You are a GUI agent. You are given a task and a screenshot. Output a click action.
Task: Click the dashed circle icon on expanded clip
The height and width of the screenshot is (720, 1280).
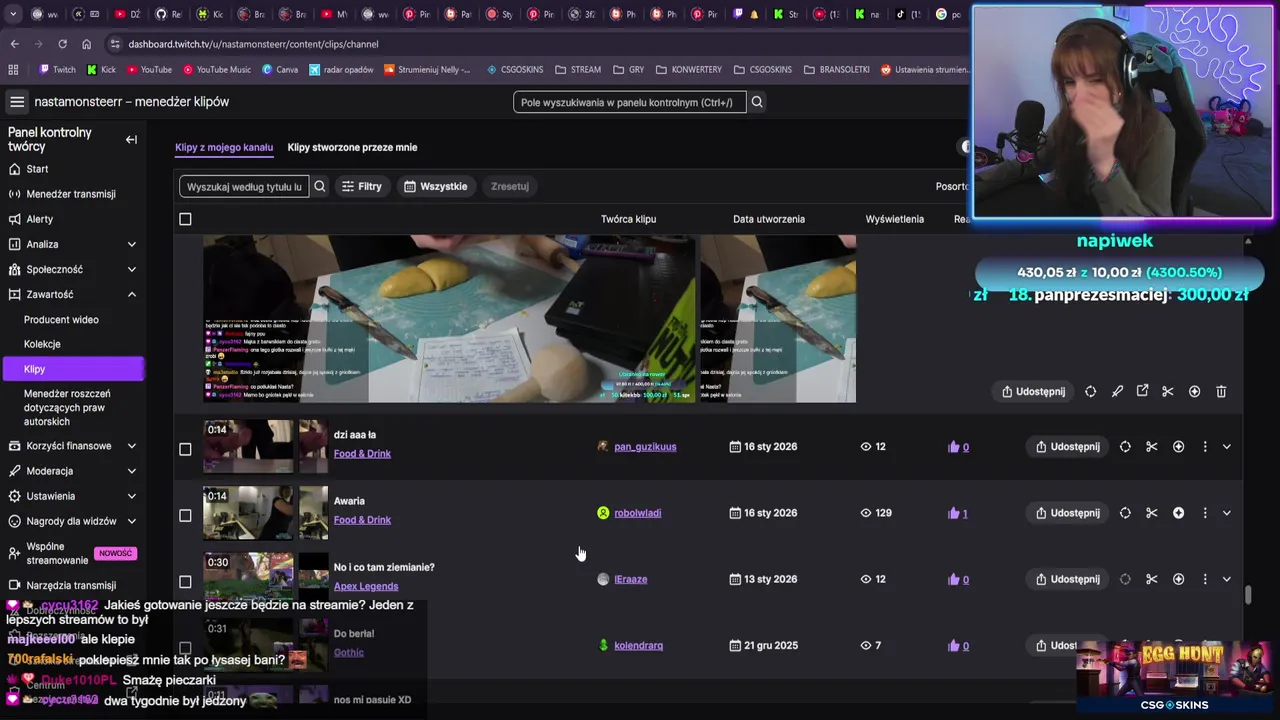(x=1091, y=392)
